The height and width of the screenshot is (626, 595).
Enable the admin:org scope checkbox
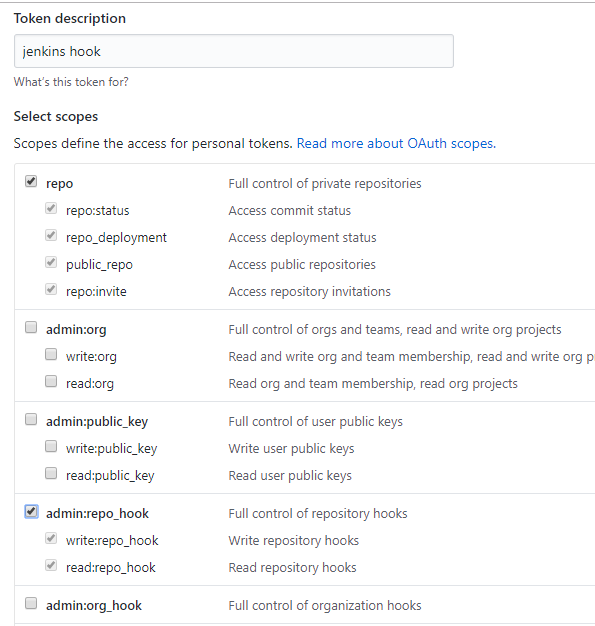[31, 327]
